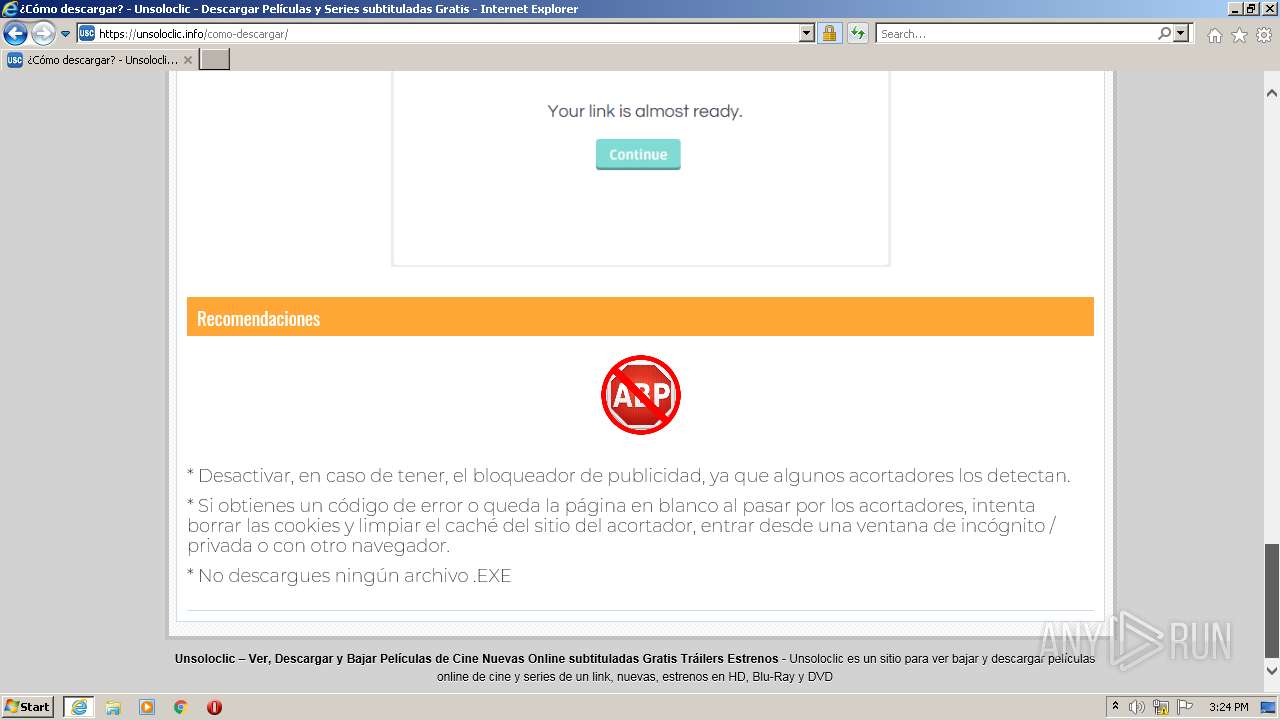Open Windows Explorer from taskbar
This screenshot has width=1280, height=720.
(113, 707)
